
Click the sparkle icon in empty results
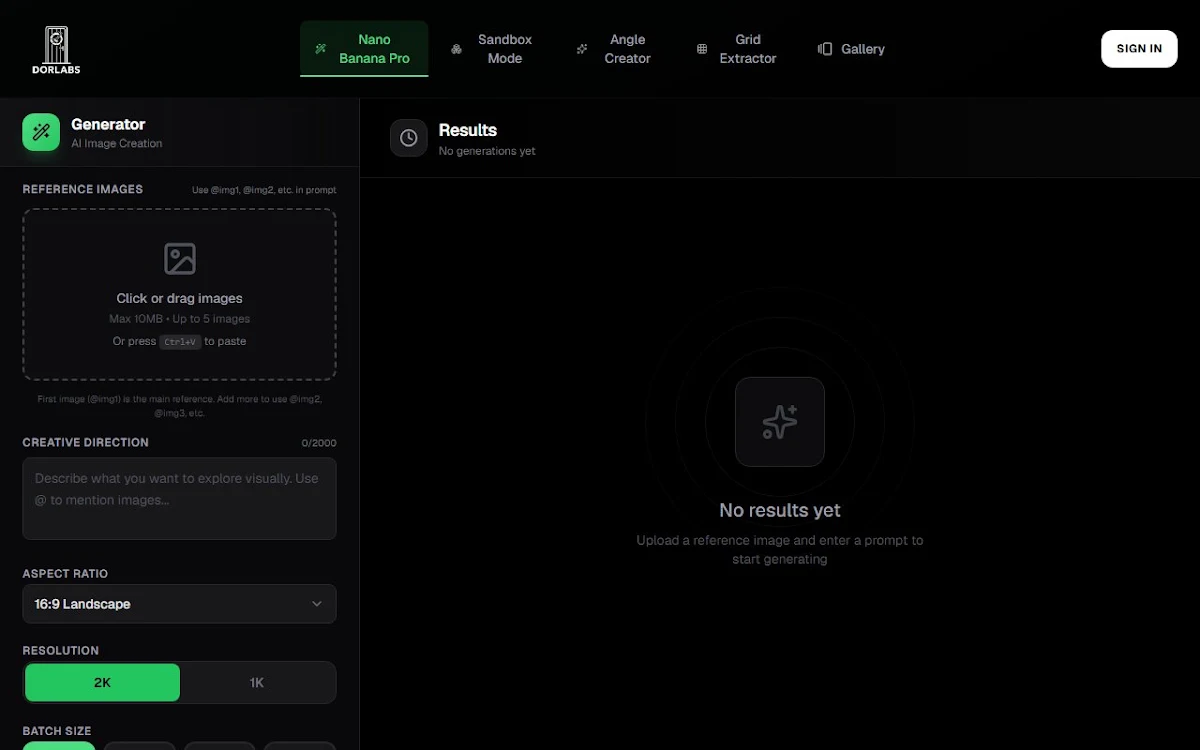click(x=780, y=422)
